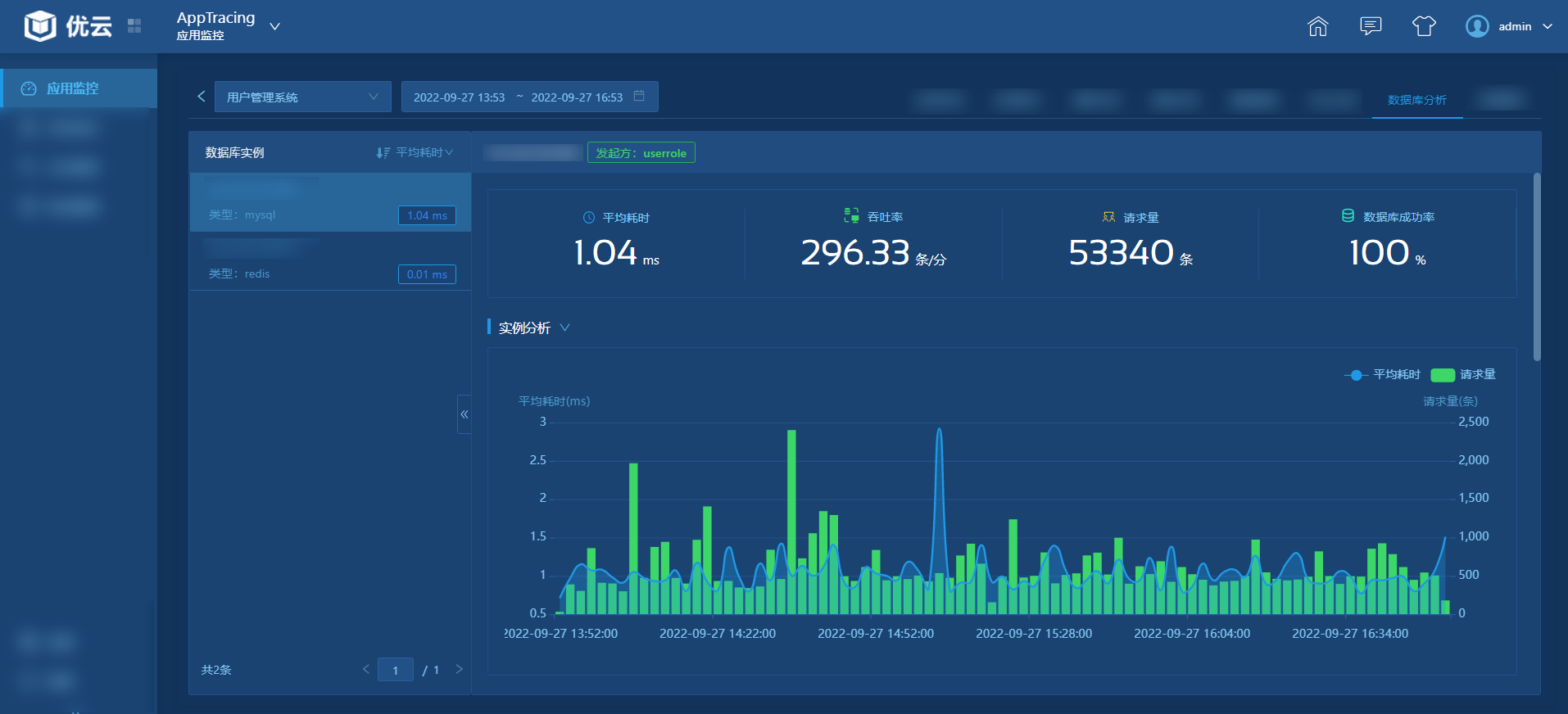
Task: Open the 用户管理系统 application dropdown
Action: point(303,97)
